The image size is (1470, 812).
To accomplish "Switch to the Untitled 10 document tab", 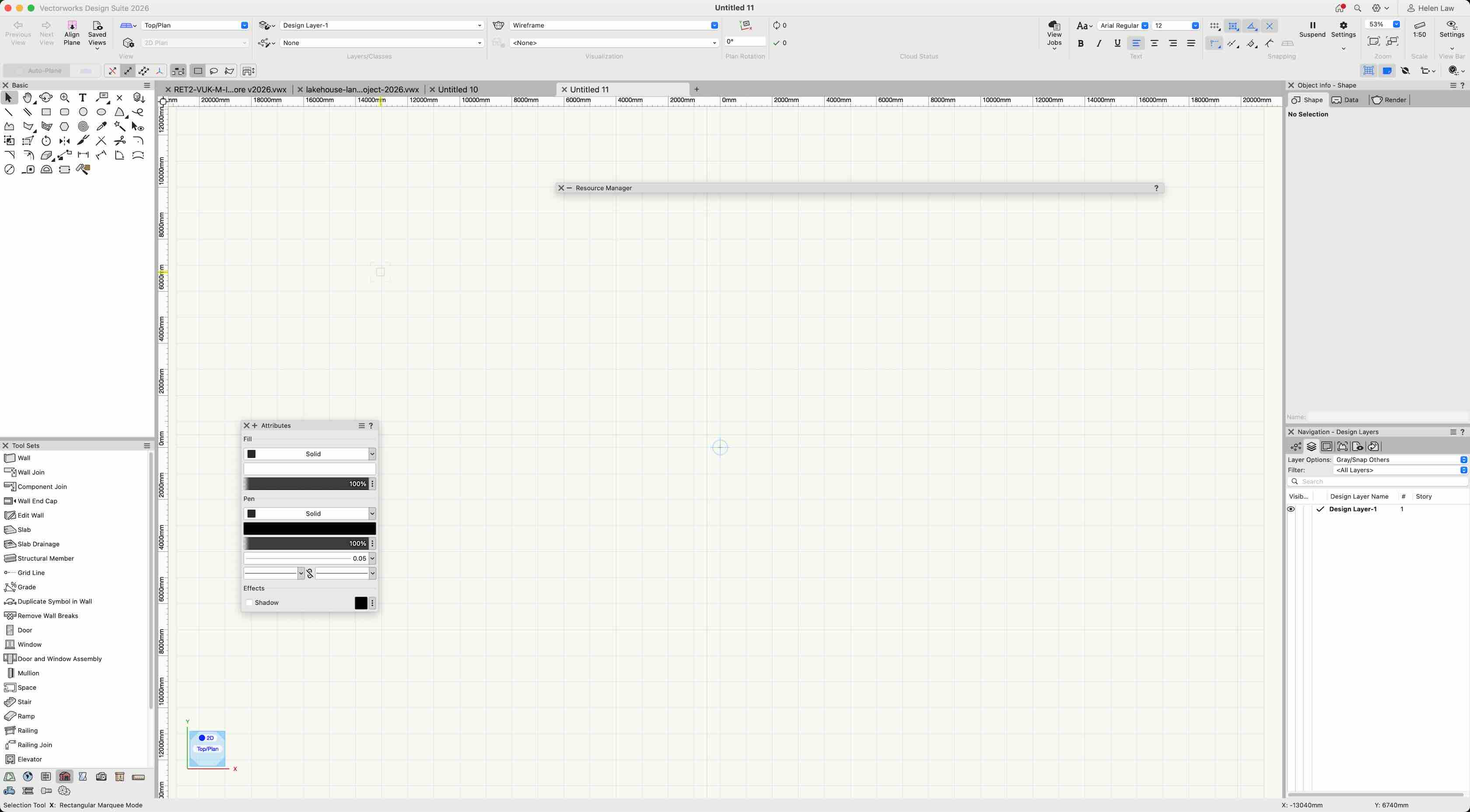I will pos(458,90).
